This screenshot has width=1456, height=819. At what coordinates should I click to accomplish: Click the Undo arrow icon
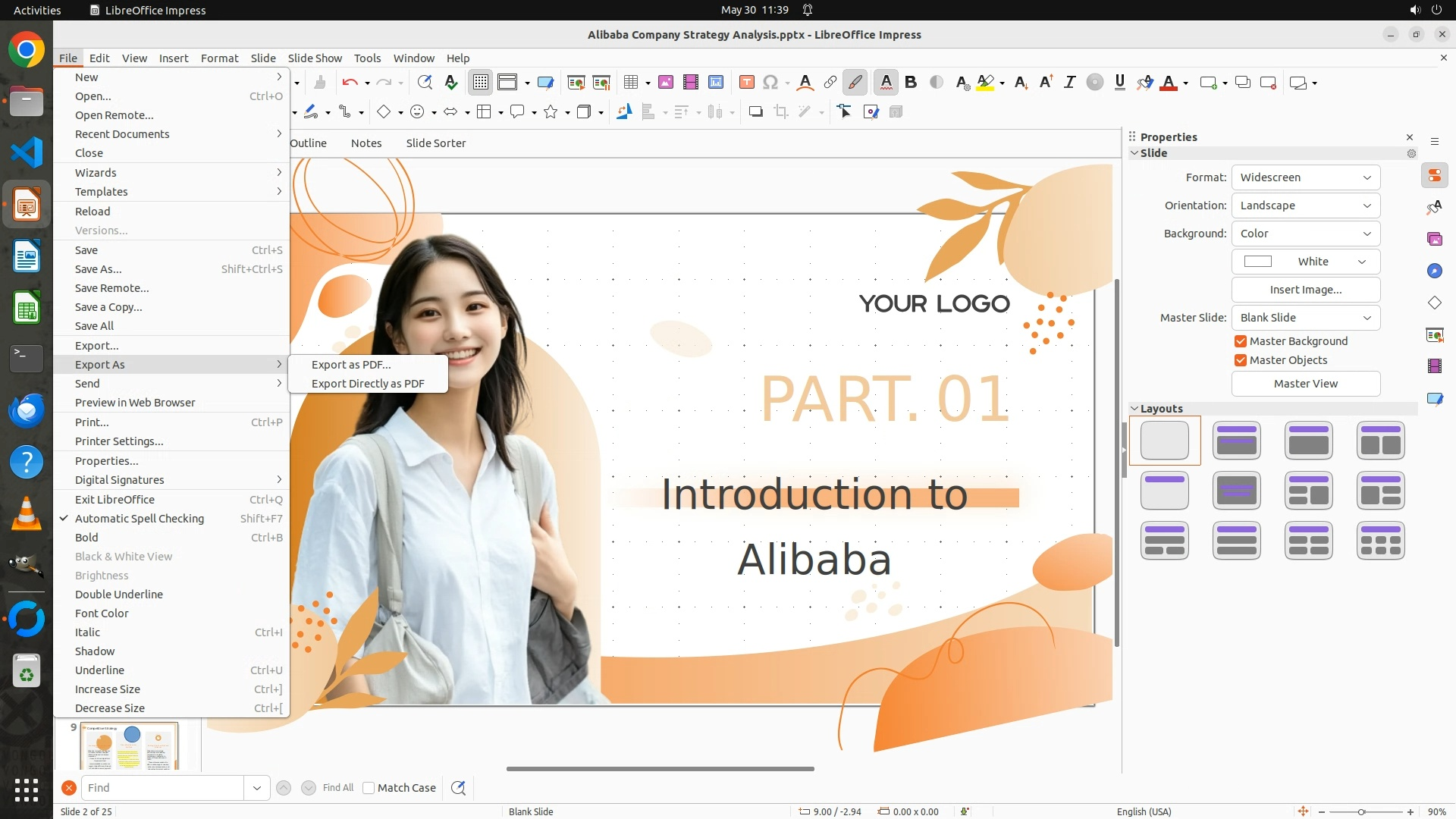pos(350,83)
